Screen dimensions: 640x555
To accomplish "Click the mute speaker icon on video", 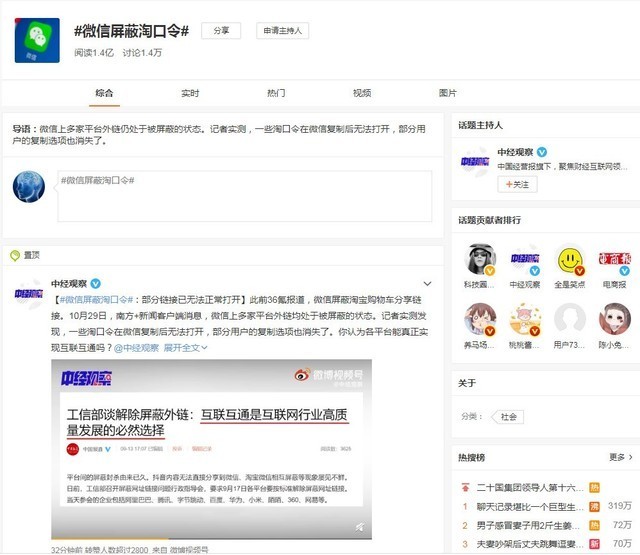I will (359, 527).
